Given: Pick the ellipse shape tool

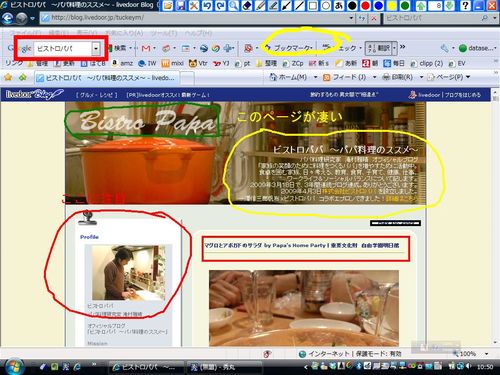Looking at the screenshot, I should tap(326, 6).
